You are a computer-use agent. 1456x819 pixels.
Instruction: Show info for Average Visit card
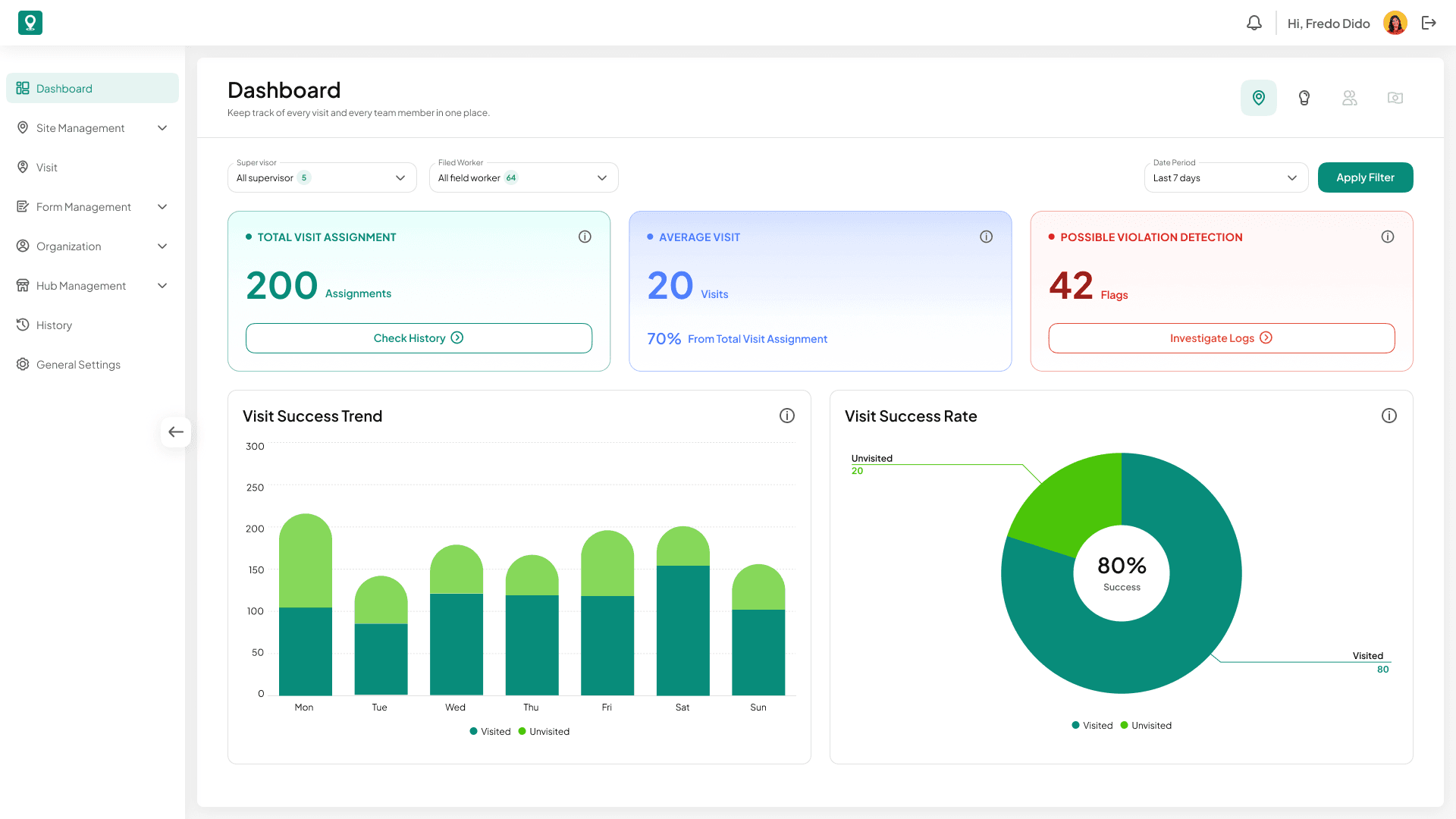(986, 237)
